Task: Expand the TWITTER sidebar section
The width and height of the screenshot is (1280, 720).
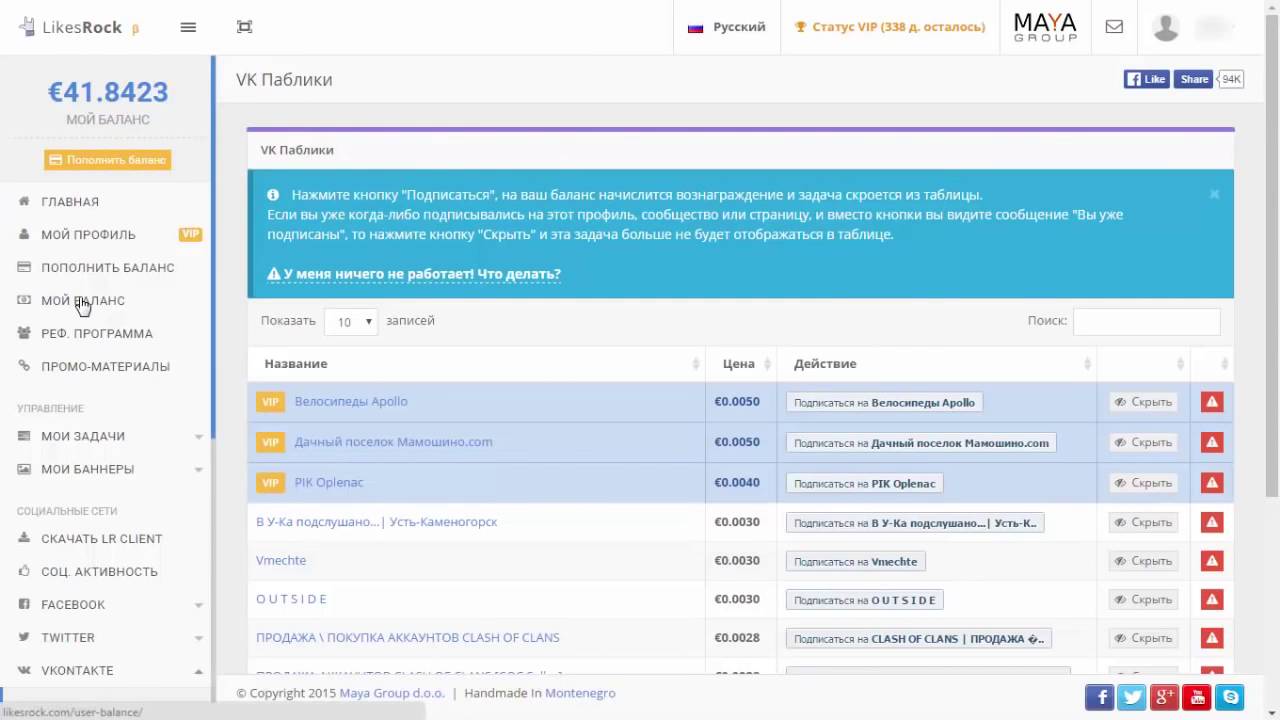Action: pyautogui.click(x=108, y=637)
